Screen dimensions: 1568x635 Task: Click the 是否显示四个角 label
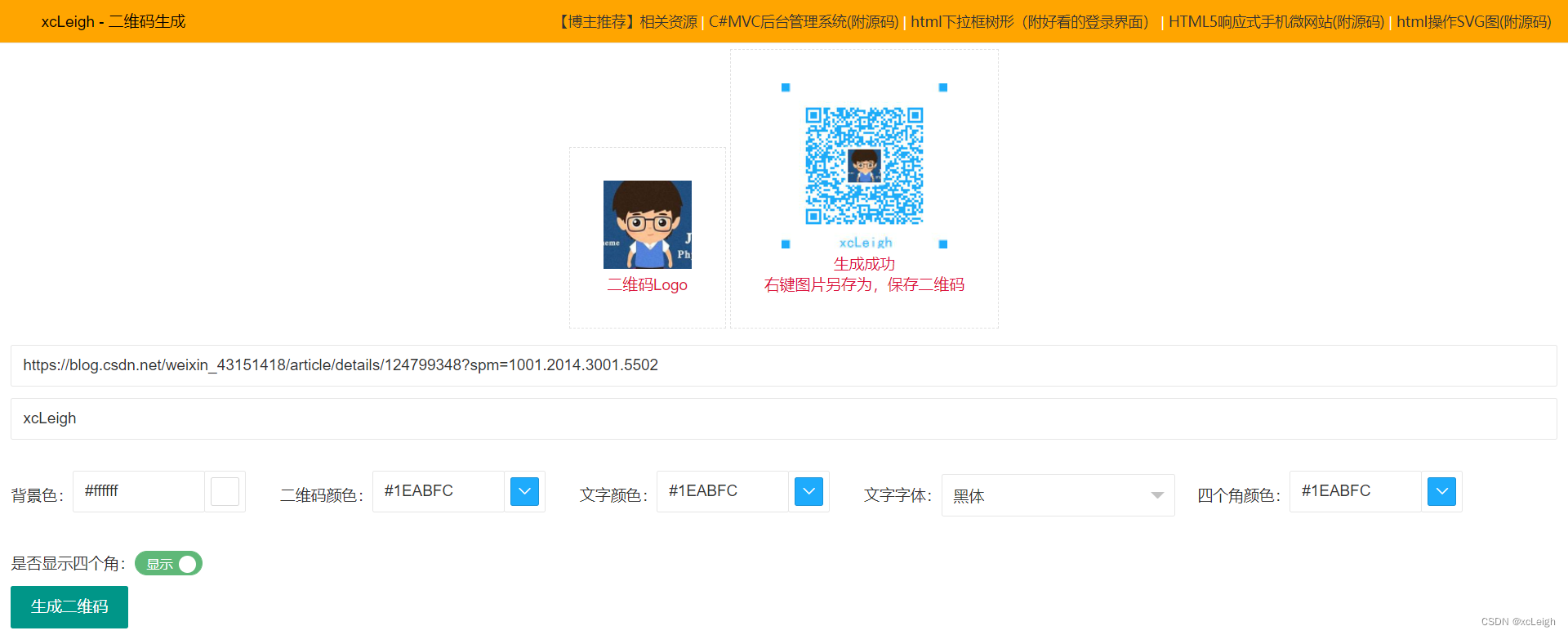68,564
